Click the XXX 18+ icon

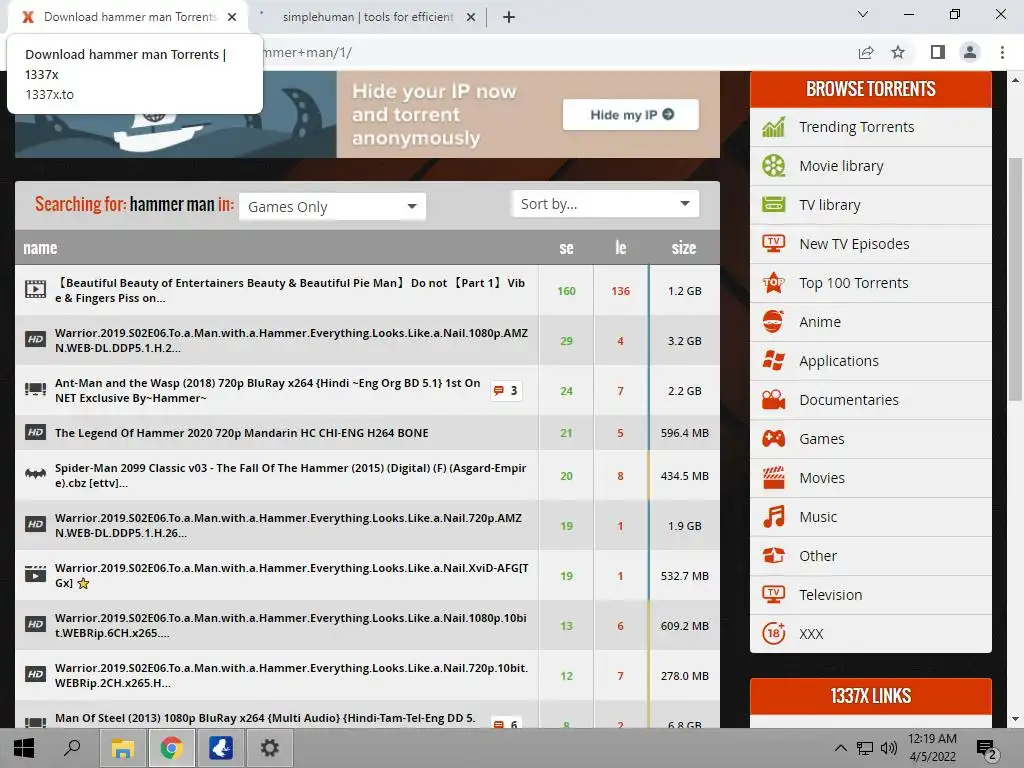[773, 633]
